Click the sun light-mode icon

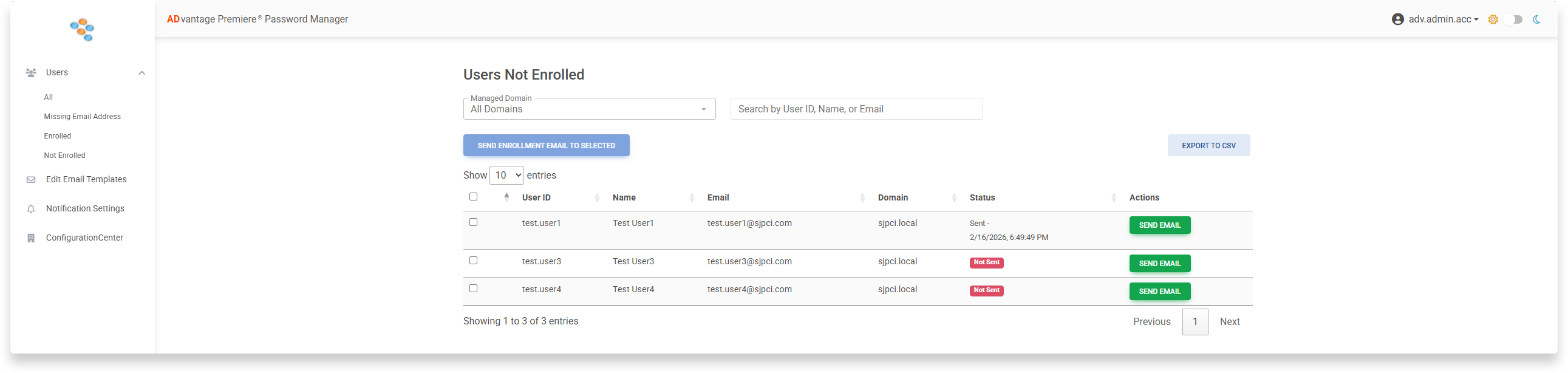click(x=1493, y=19)
